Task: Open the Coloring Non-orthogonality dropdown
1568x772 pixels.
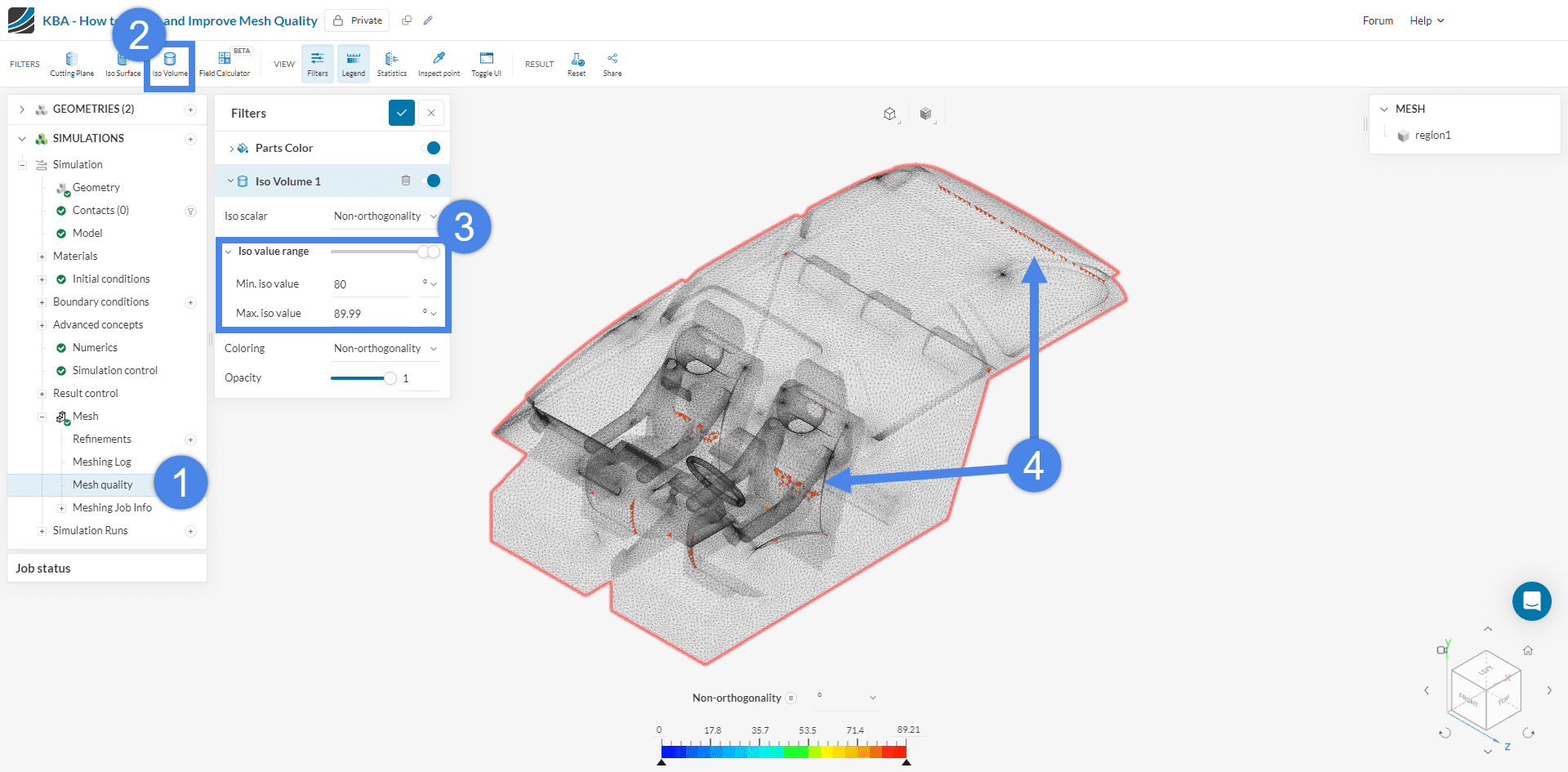Action: pyautogui.click(x=385, y=349)
